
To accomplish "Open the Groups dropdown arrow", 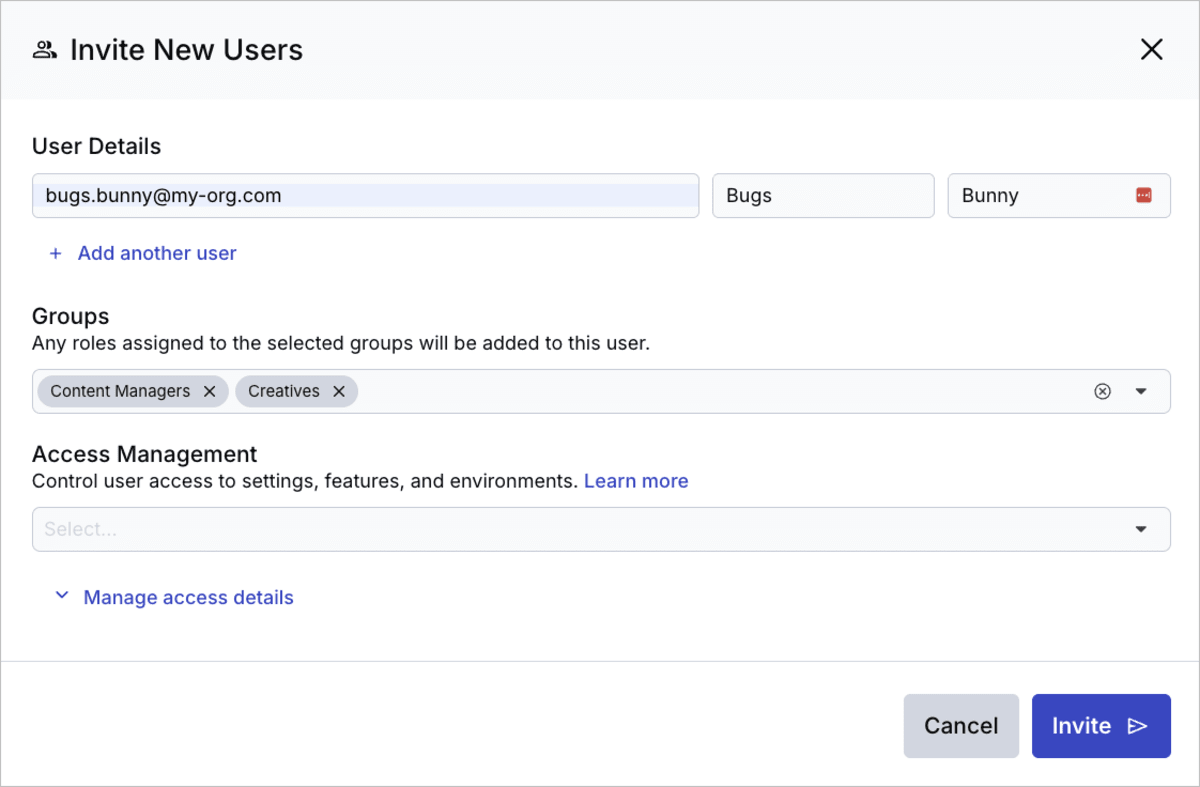I will 1141,391.
